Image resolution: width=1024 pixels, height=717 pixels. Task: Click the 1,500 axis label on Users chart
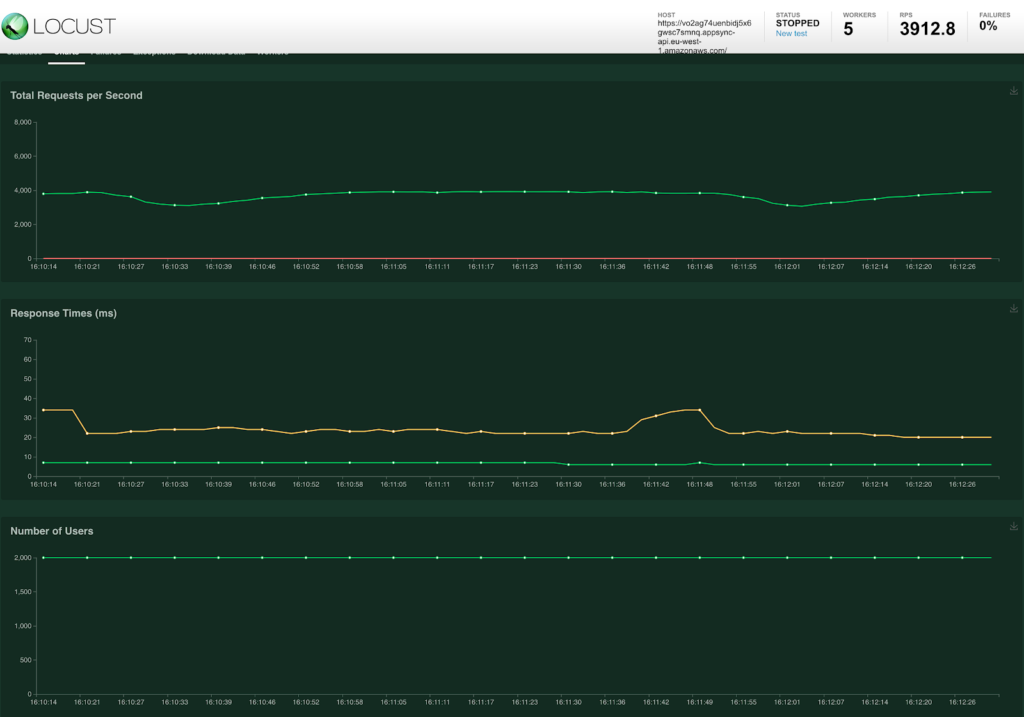[x=23, y=592]
